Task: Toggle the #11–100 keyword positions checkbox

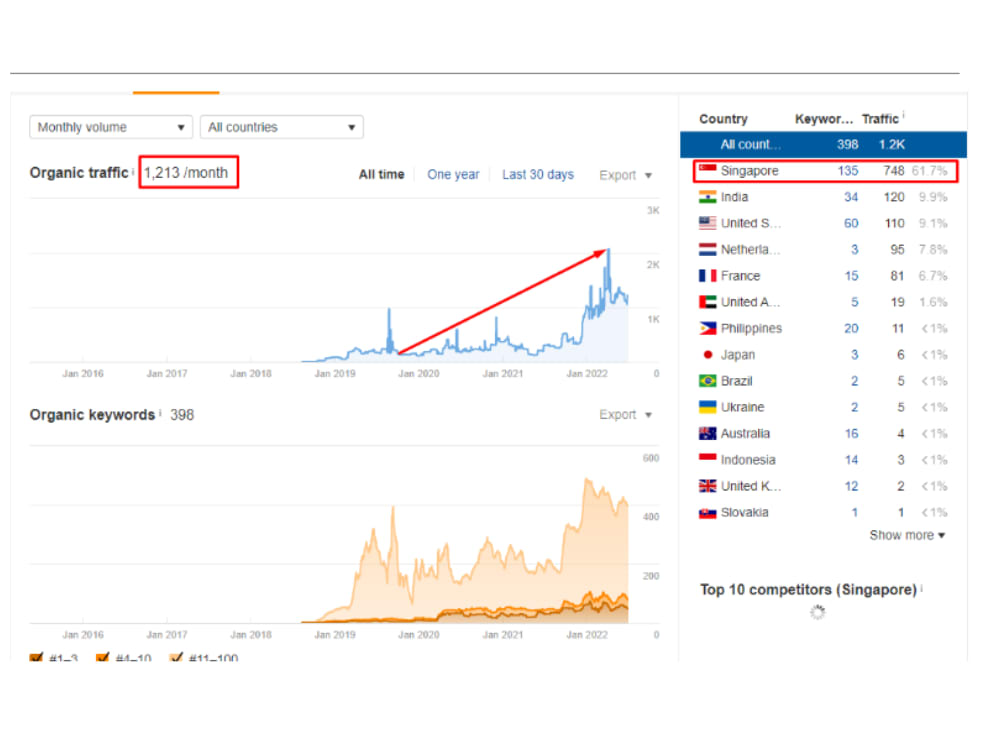Action: coord(176,657)
